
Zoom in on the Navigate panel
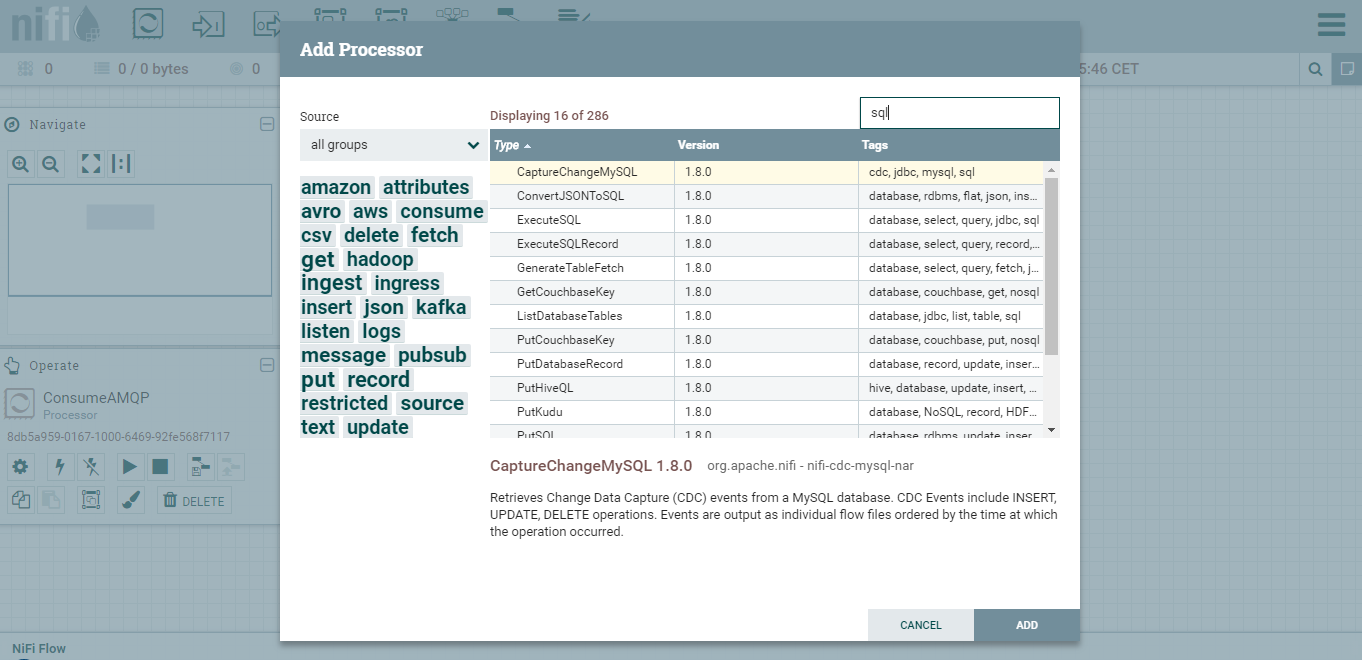pos(20,164)
